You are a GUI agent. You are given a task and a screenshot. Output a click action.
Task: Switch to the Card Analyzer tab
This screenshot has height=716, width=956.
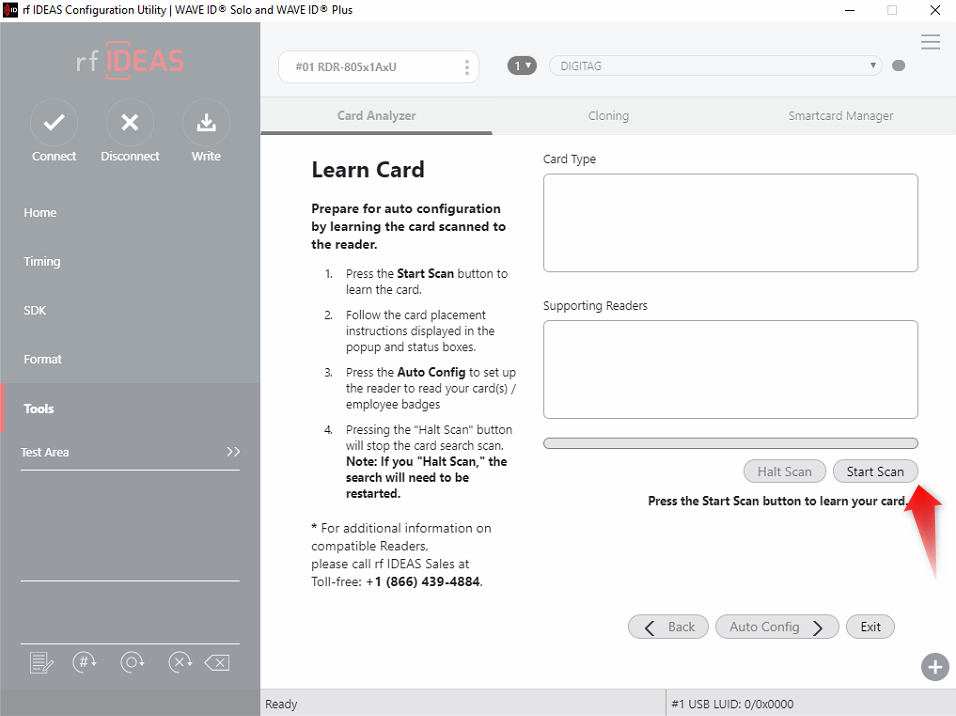pyautogui.click(x=376, y=116)
